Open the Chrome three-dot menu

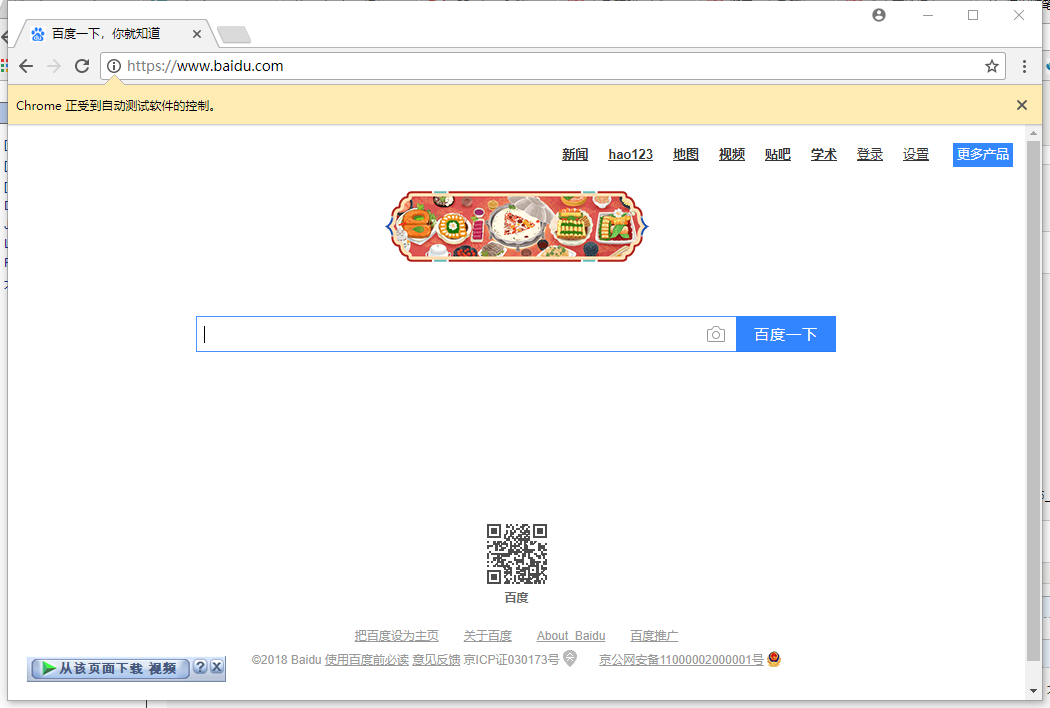click(x=1024, y=66)
